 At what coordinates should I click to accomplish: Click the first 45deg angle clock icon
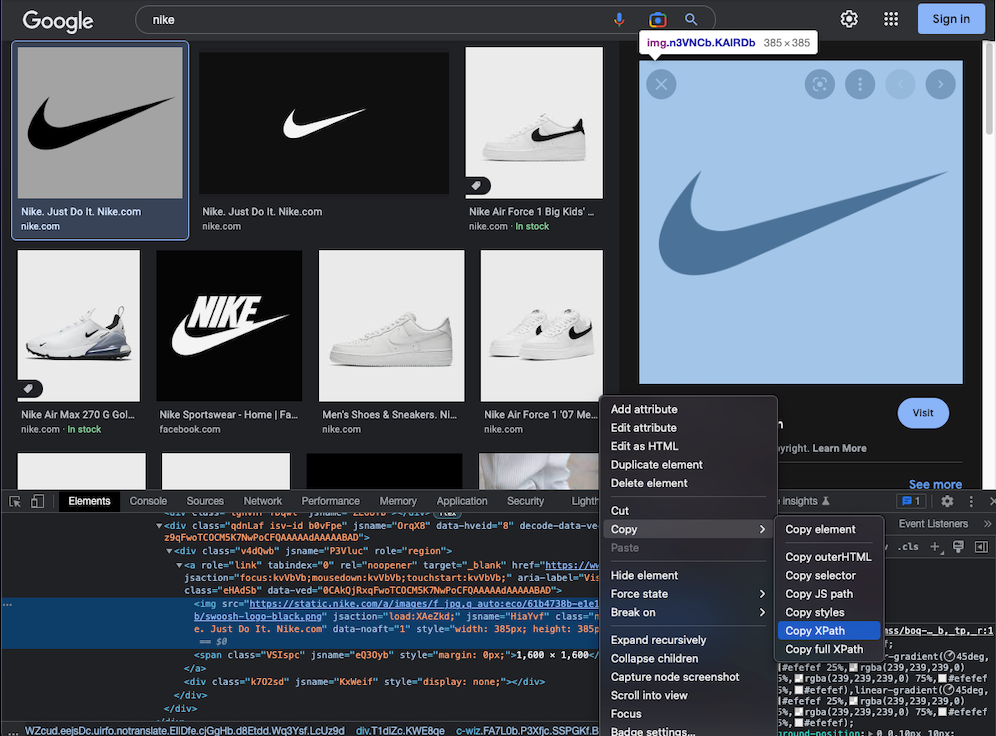(x=950, y=657)
